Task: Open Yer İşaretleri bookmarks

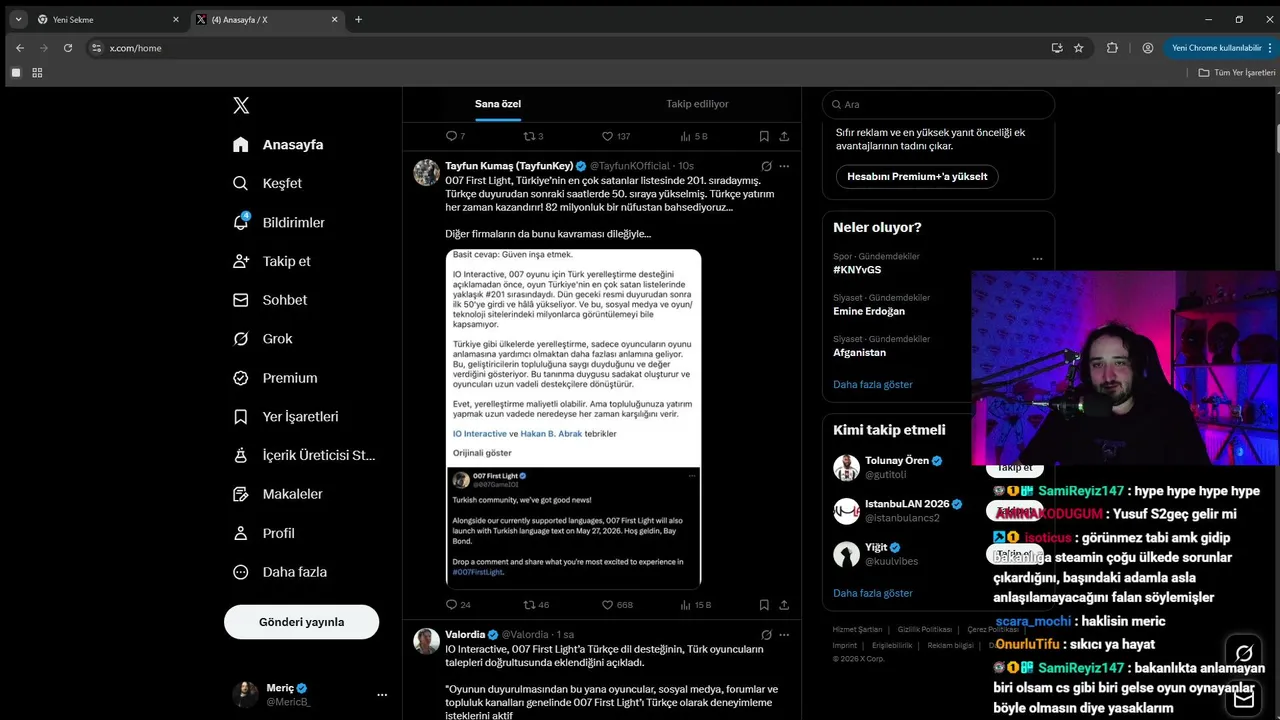Action: 285,416
